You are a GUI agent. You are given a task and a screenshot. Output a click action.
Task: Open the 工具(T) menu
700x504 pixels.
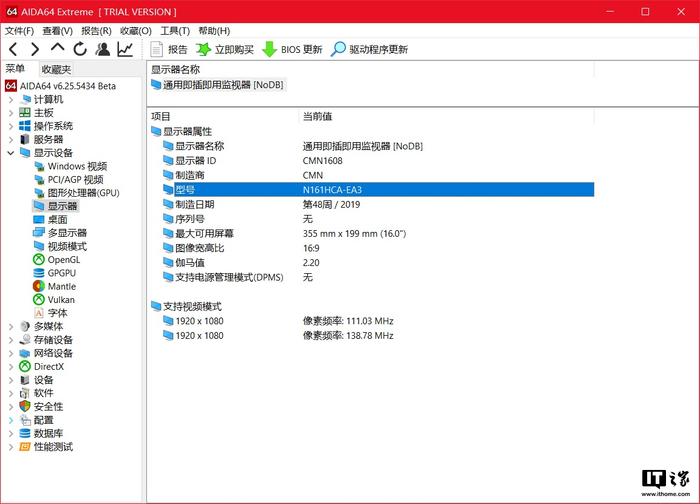(175, 31)
